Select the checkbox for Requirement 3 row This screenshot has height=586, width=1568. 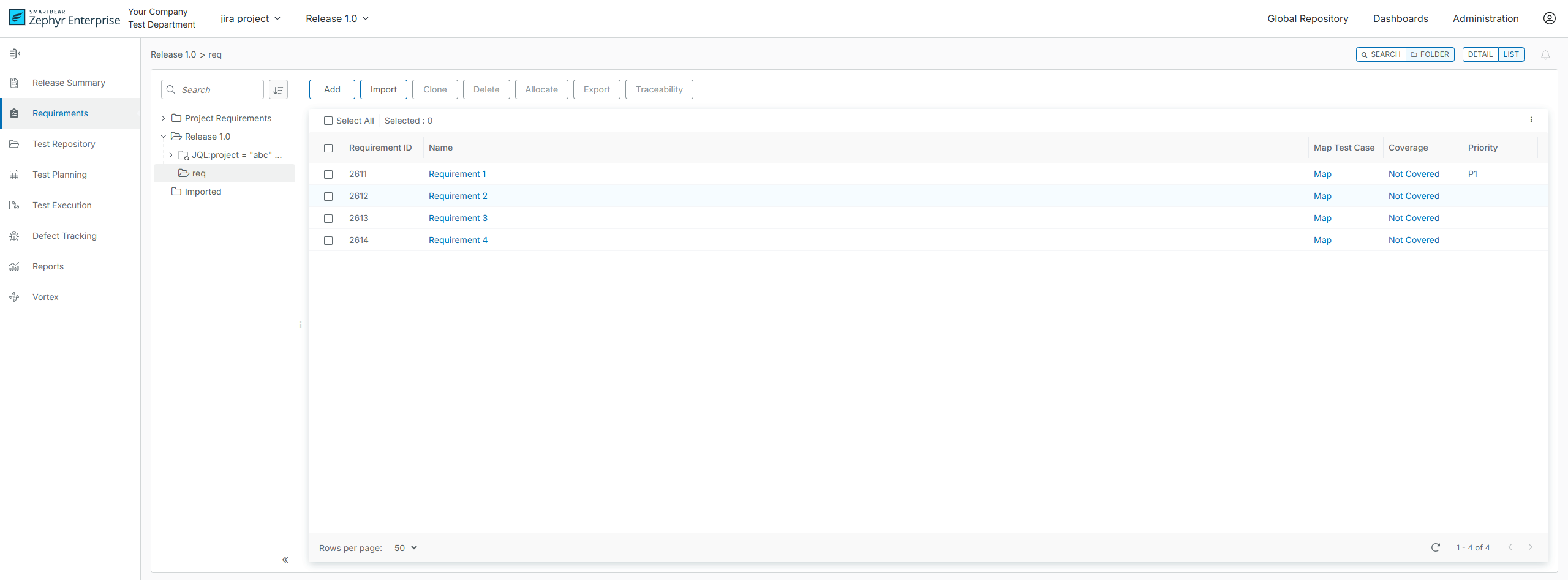(x=328, y=219)
